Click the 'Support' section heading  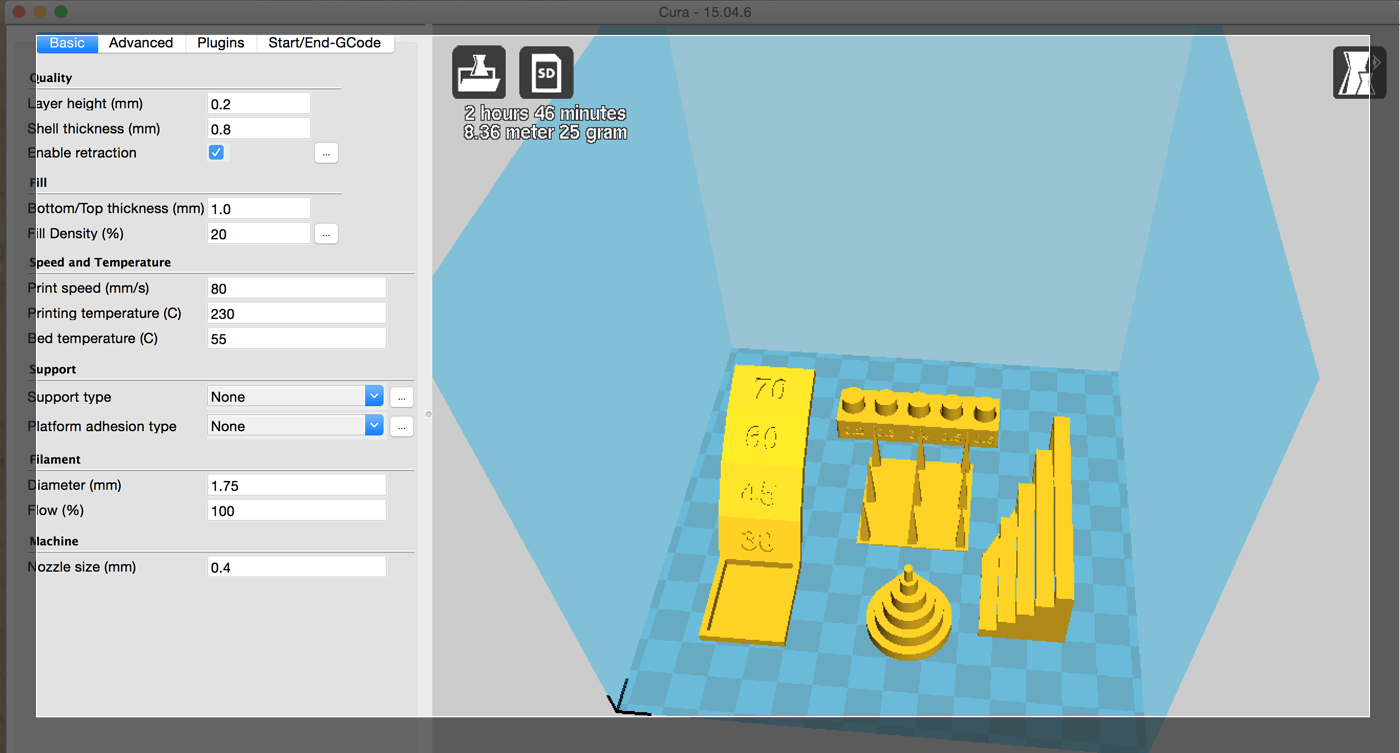53,370
